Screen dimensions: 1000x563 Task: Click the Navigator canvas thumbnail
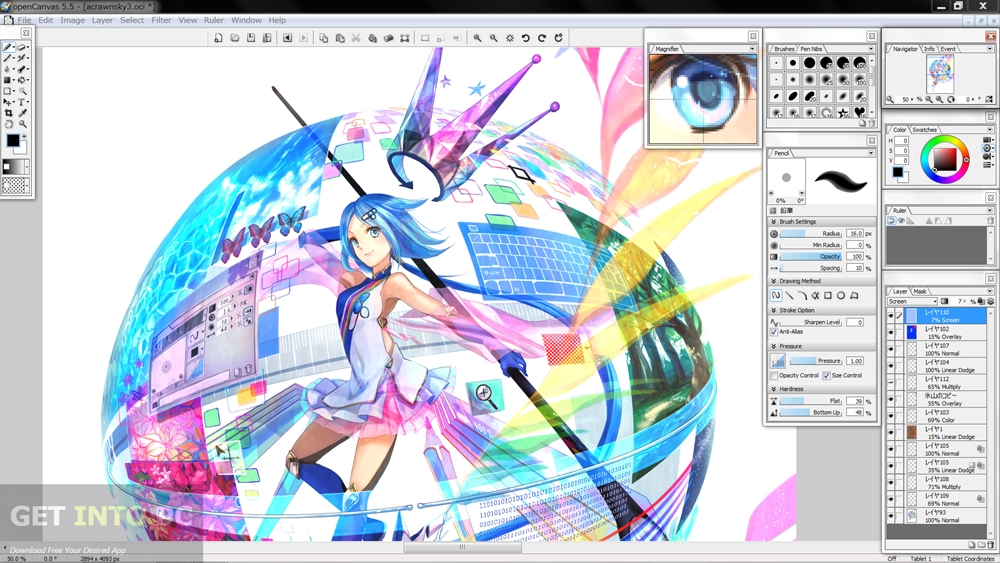tap(941, 74)
